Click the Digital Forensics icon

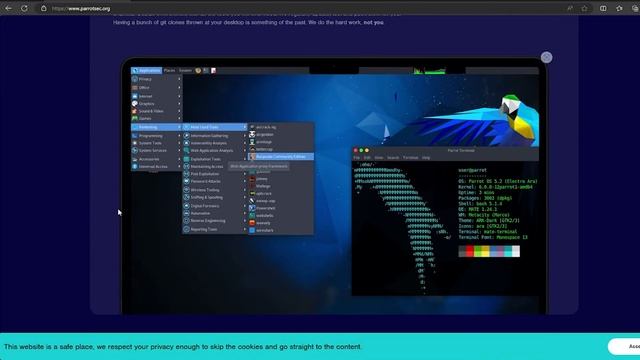pyautogui.click(x=187, y=206)
